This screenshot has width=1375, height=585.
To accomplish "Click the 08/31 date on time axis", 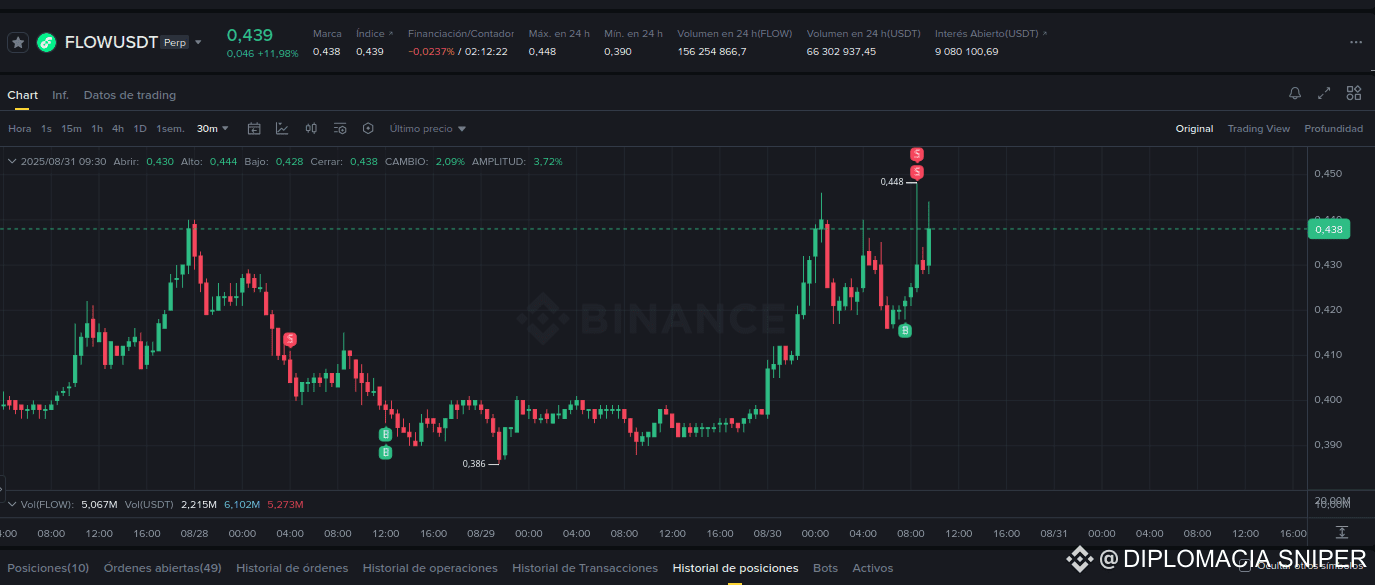I will tap(1054, 534).
